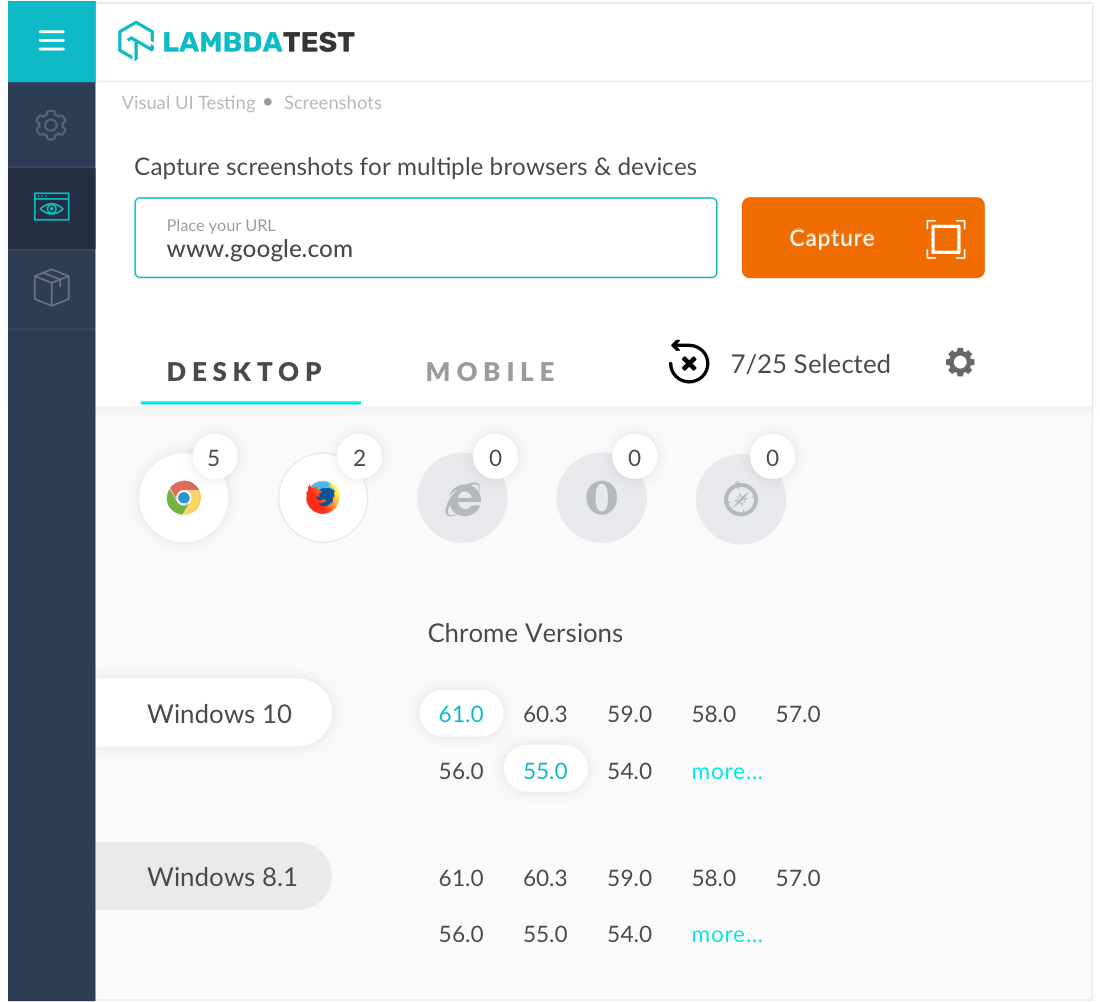Select the Safari browser icon

[741, 498]
